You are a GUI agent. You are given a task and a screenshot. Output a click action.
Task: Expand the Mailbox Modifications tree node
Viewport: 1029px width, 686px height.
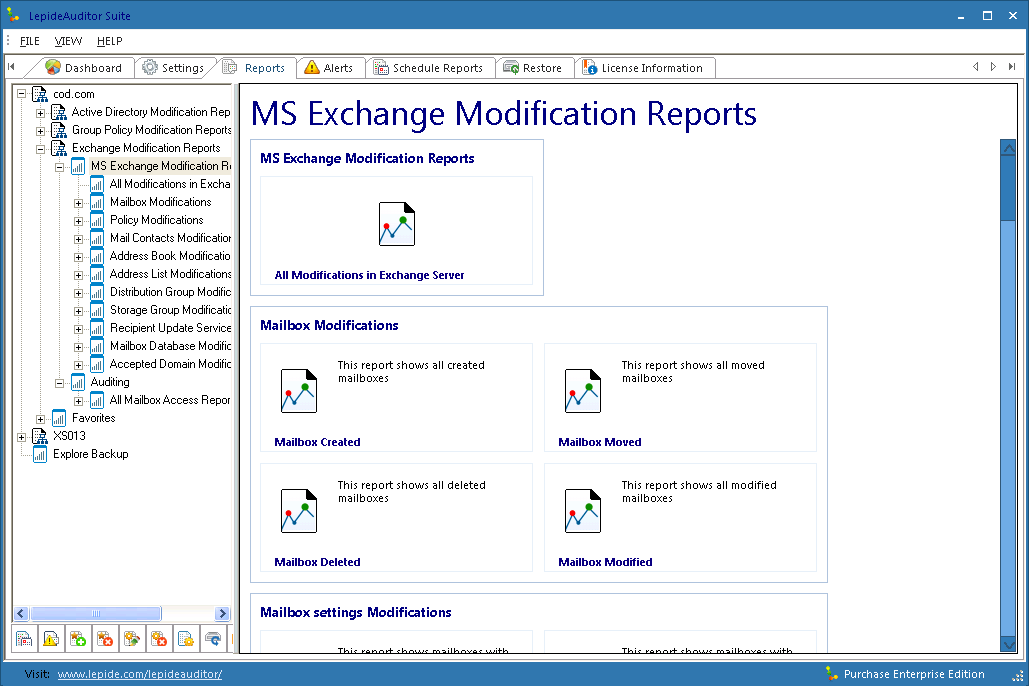coord(78,203)
